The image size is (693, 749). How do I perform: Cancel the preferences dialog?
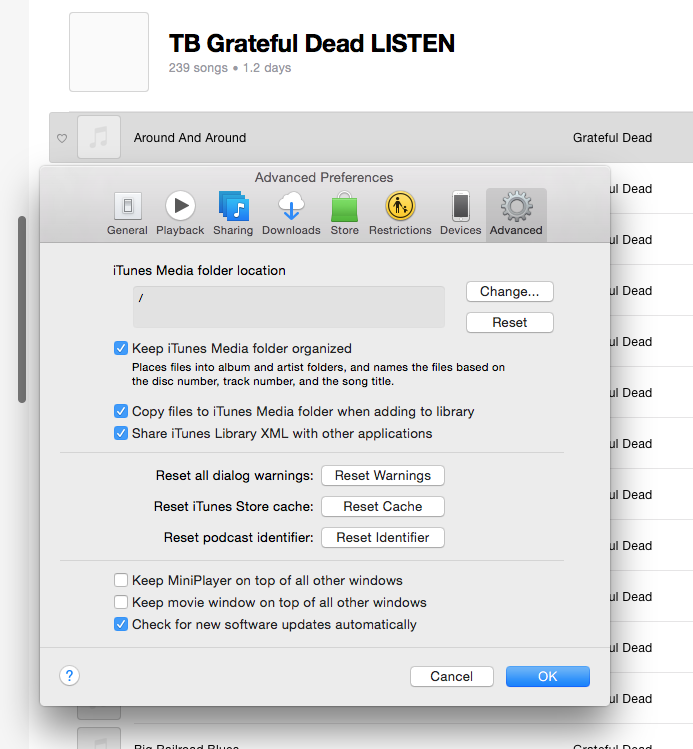click(x=451, y=676)
